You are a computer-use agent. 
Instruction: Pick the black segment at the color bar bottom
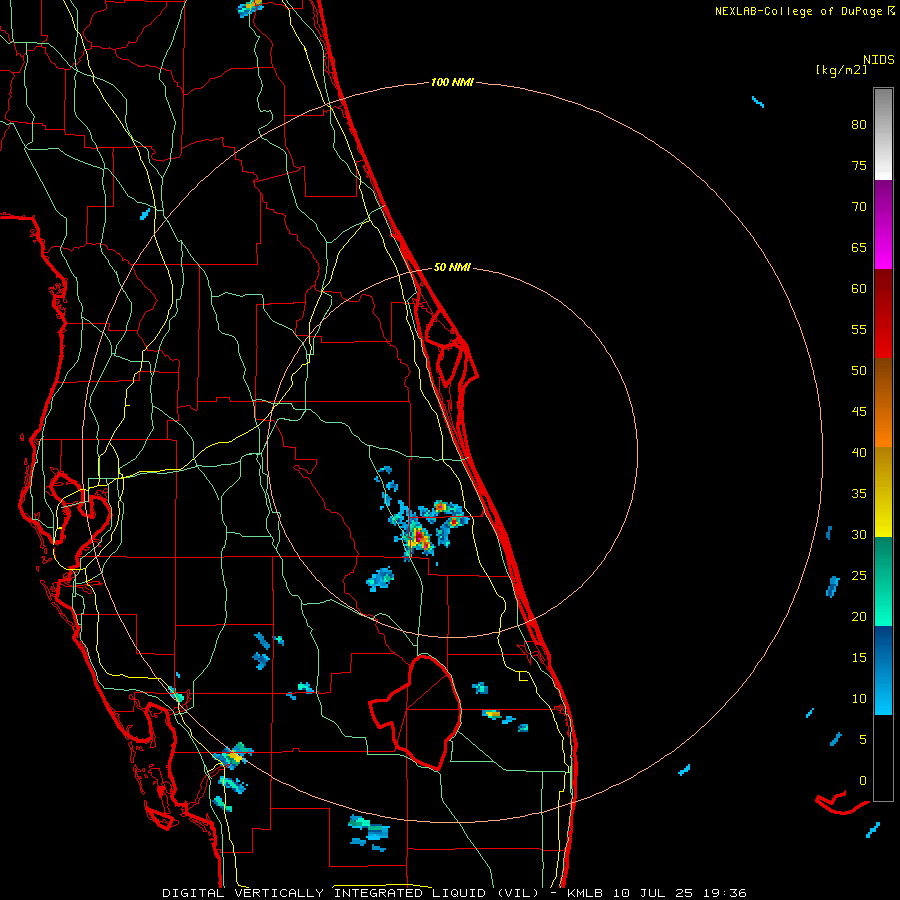[x=883, y=758]
